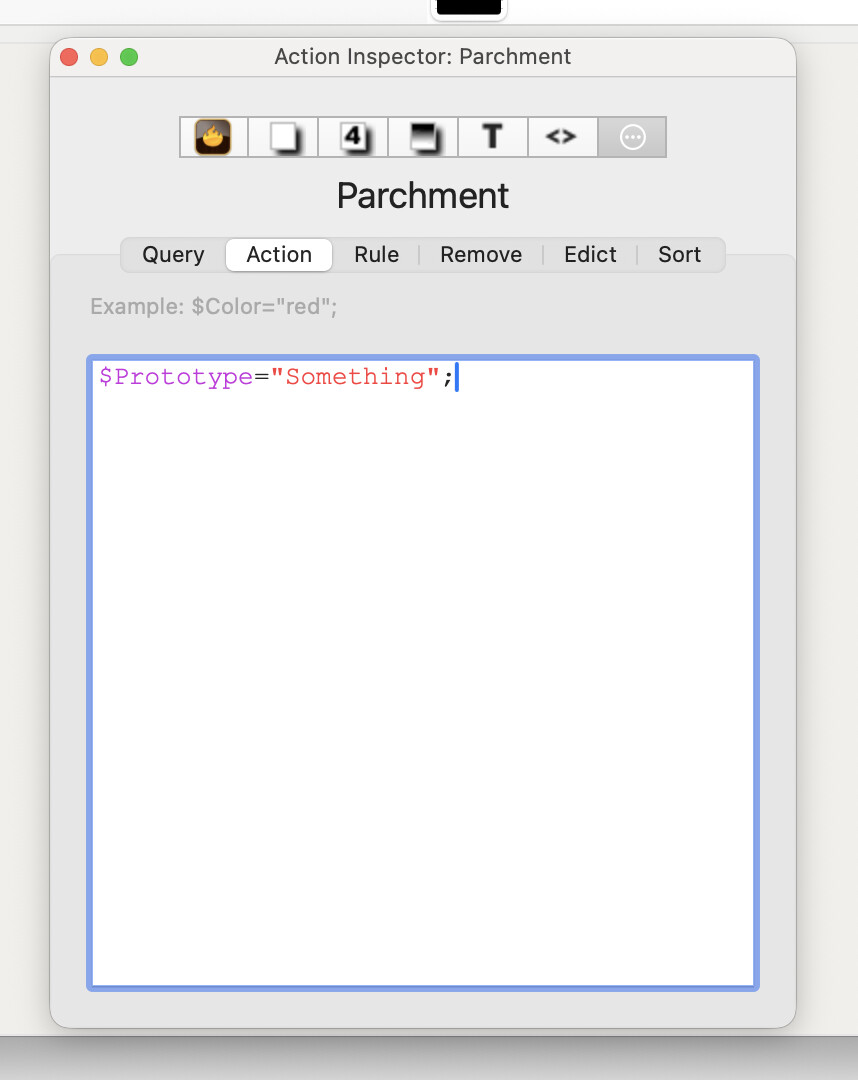
Task: Open the Sort tab
Action: coord(679,255)
